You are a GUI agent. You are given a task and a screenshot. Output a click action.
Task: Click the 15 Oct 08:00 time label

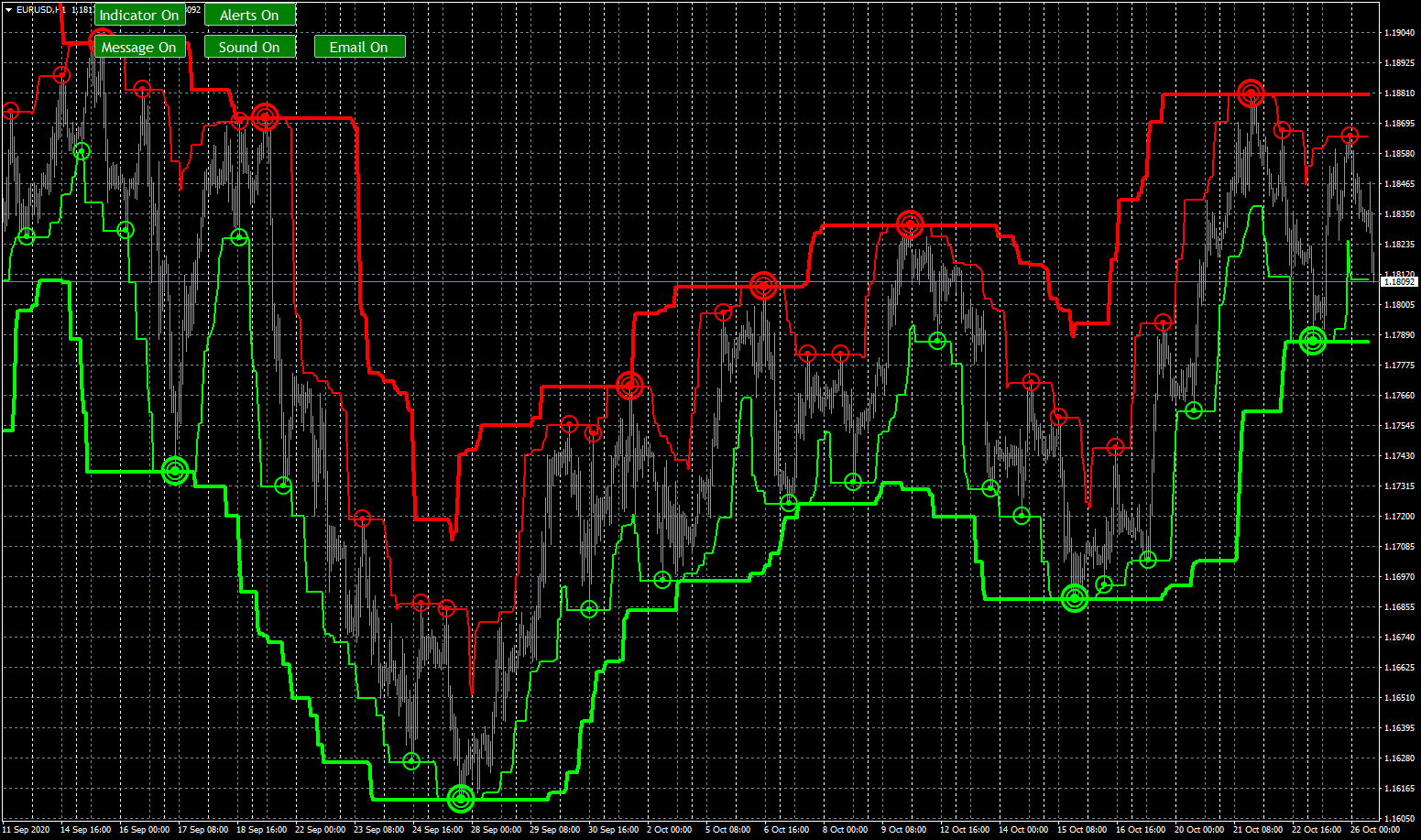tap(1082, 830)
